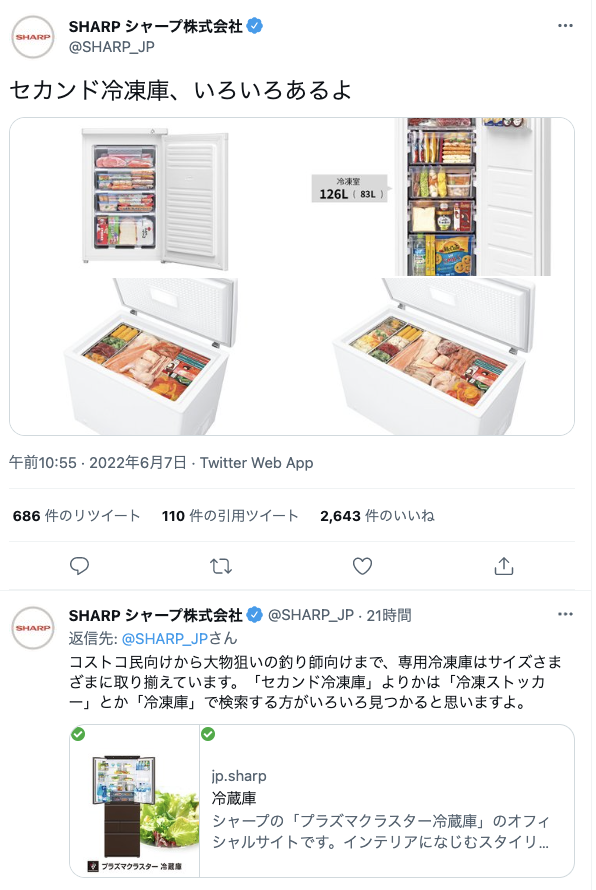Open the jp.sharp refrigerator link card
The image size is (596, 890).
pos(322,800)
